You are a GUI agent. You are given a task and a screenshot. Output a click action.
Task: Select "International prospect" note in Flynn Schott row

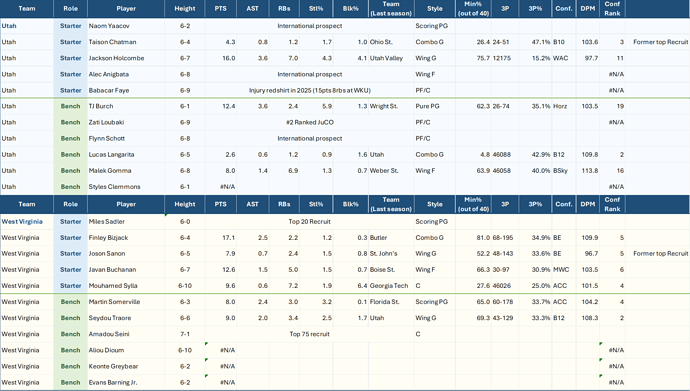pyautogui.click(x=309, y=139)
